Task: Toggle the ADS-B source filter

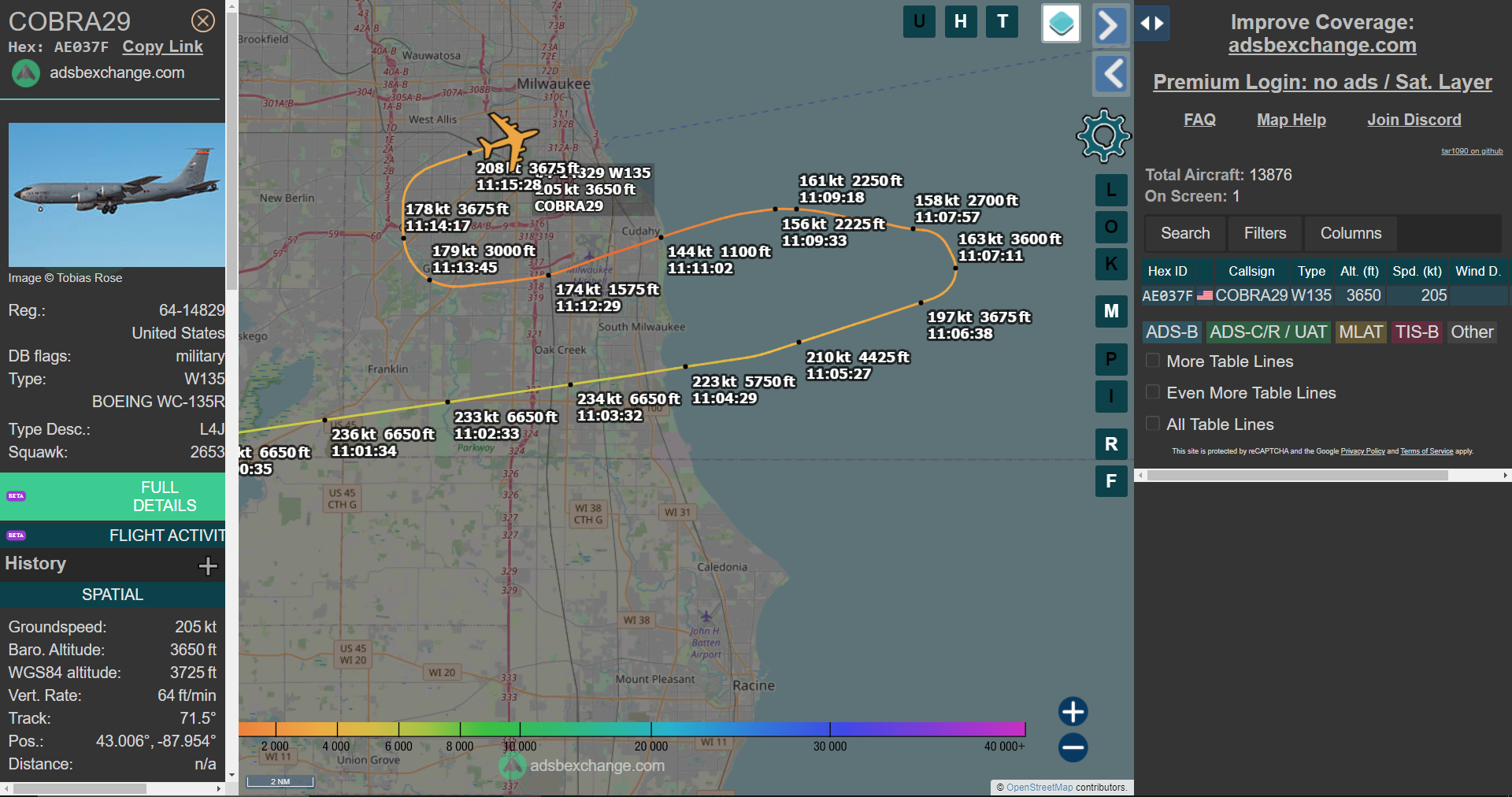Action: [x=1172, y=332]
